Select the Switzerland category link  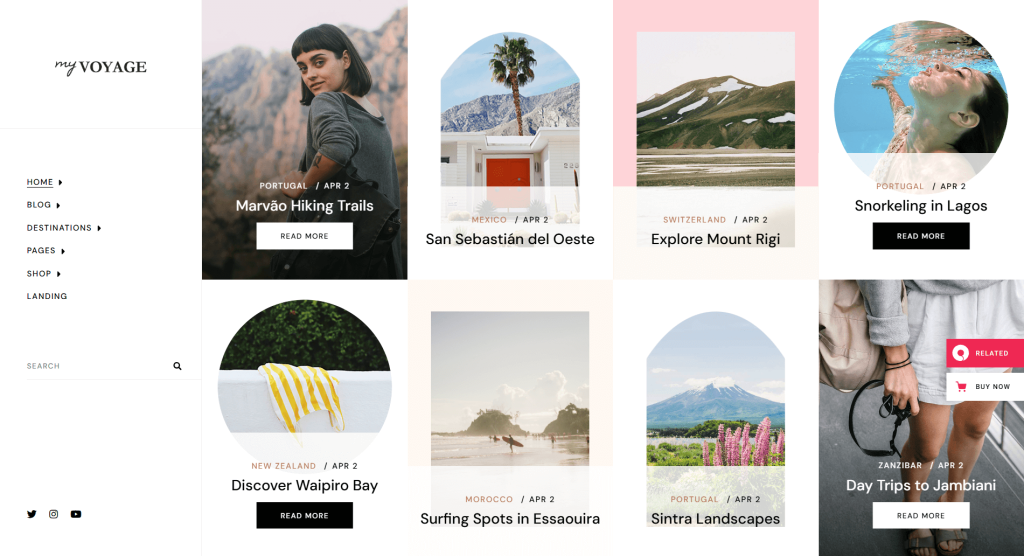tap(694, 220)
